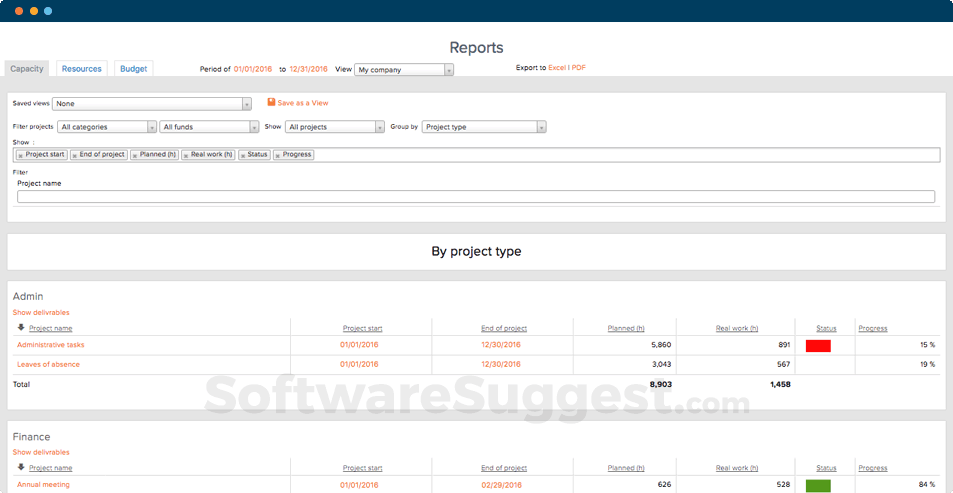The height and width of the screenshot is (493, 953).
Task: Expand the All categories filter dropdown
Action: click(x=107, y=127)
